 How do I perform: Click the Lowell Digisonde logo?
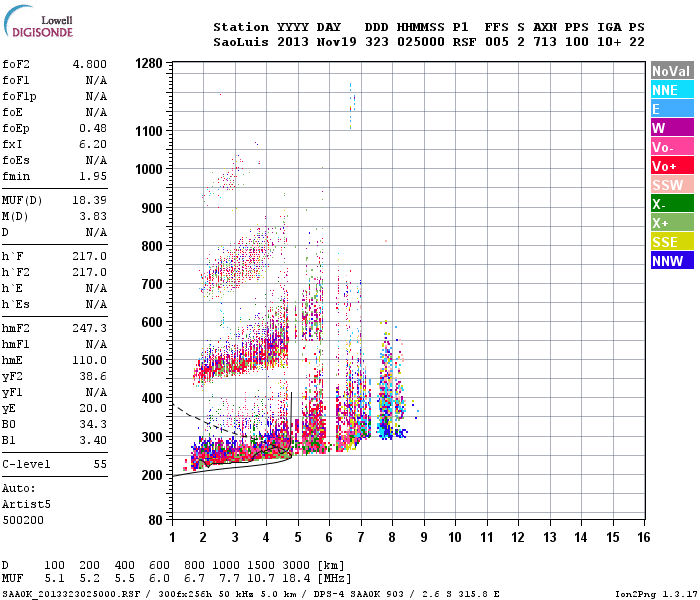tap(38, 22)
